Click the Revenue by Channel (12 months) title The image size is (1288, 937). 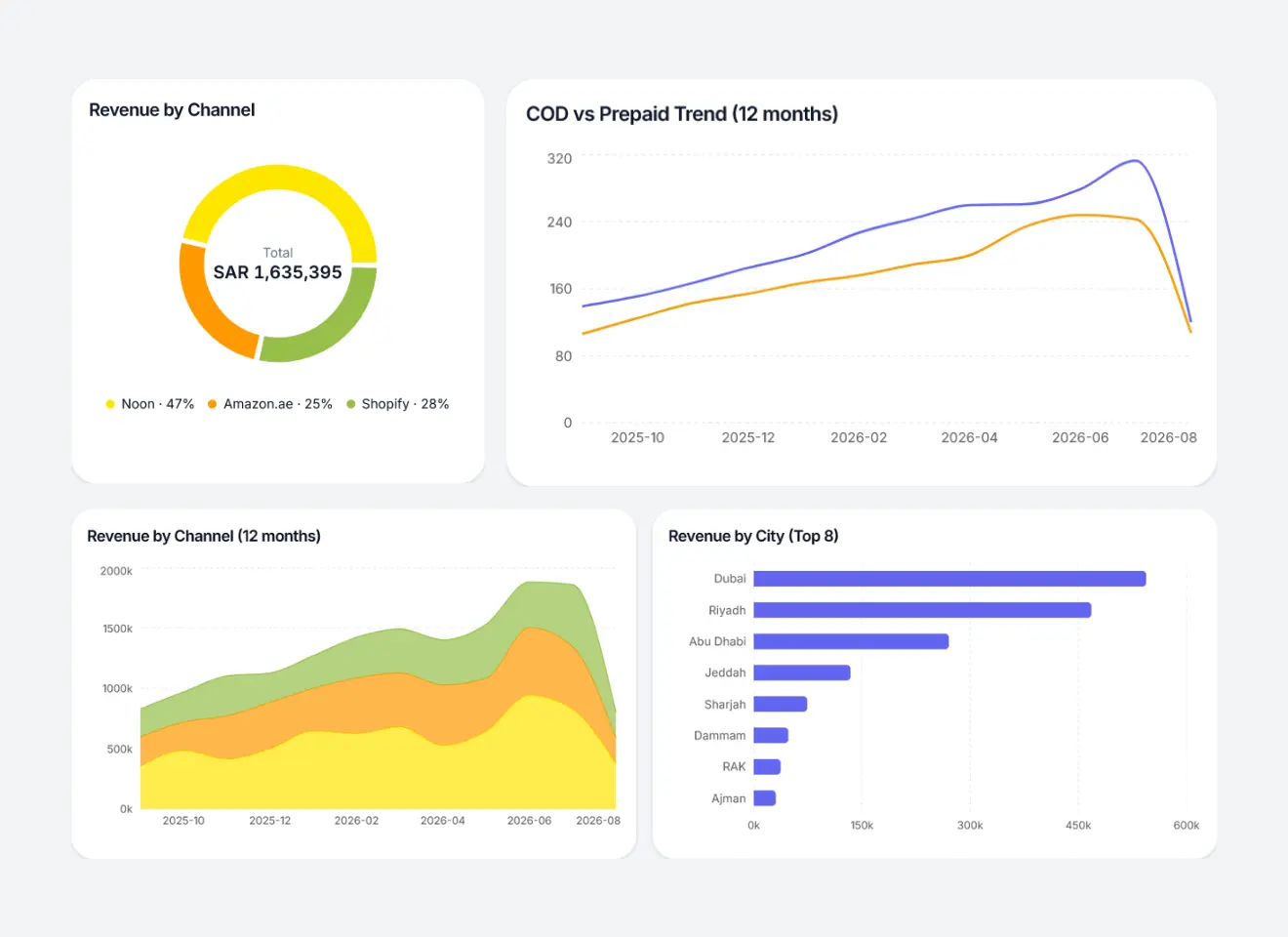coord(204,536)
